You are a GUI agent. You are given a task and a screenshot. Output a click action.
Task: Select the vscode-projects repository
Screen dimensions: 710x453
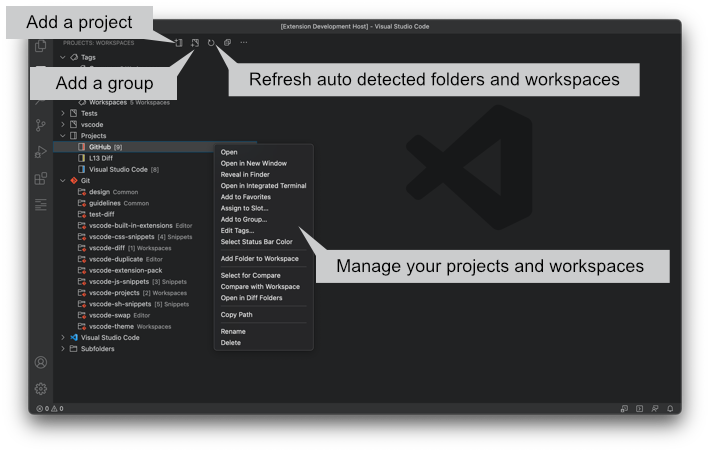[134, 293]
